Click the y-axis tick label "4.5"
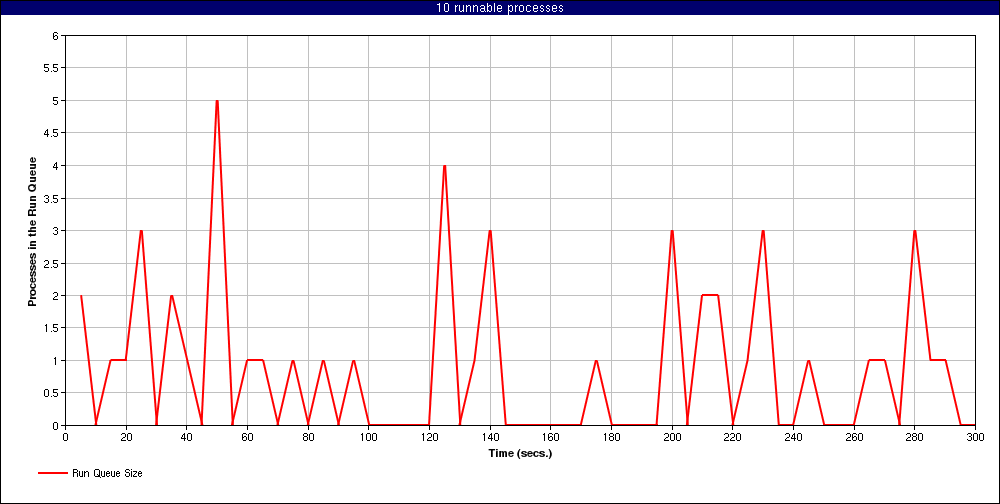This screenshot has width=1000, height=504. coord(52,133)
